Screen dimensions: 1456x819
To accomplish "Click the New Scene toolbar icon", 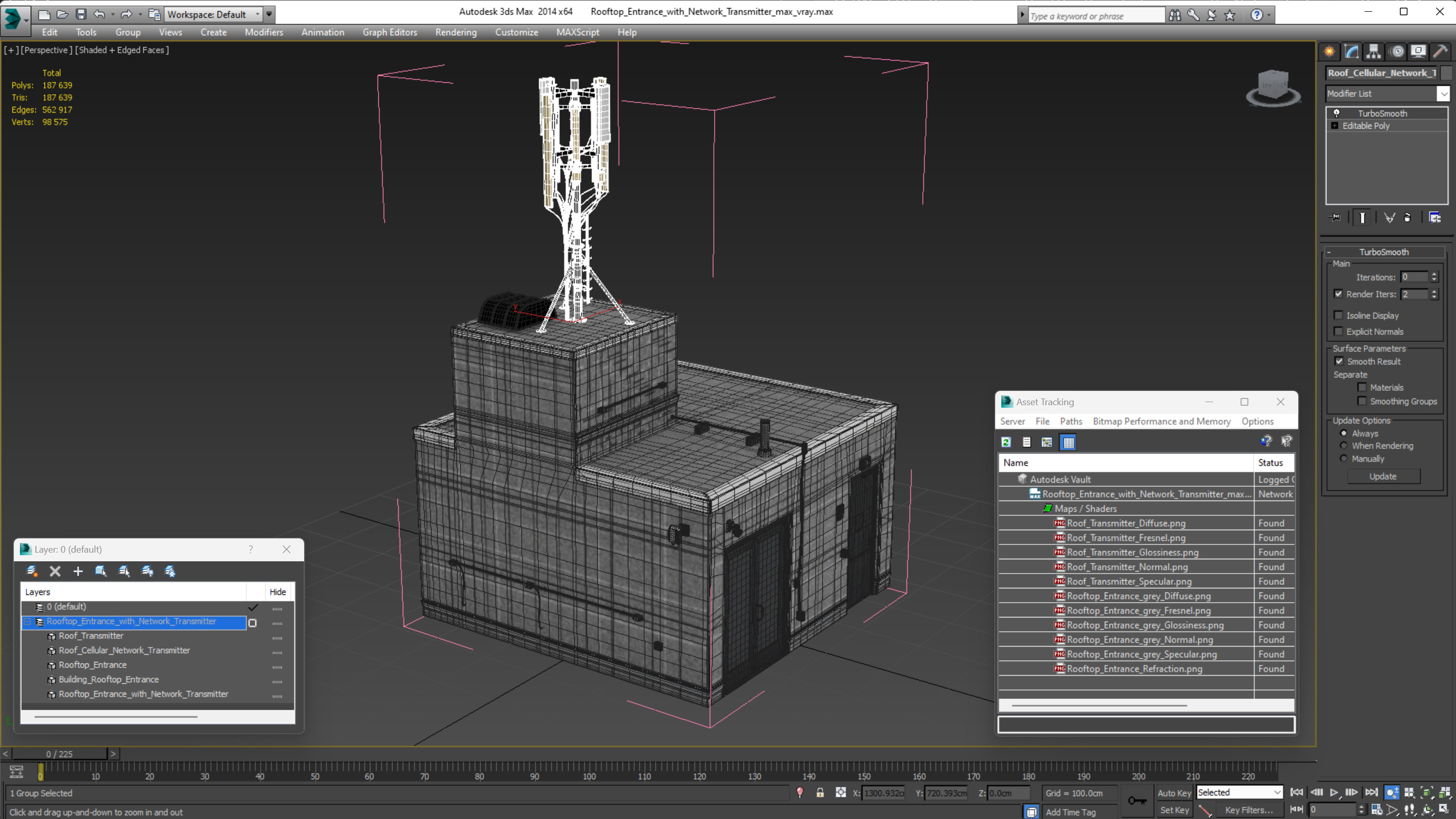I will click(x=43, y=14).
